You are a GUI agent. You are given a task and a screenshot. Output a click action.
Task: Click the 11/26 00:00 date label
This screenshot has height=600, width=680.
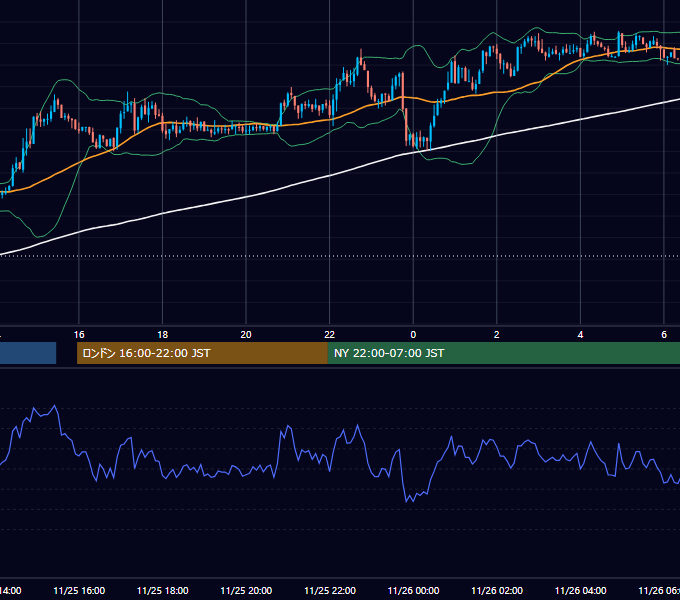pyautogui.click(x=413, y=591)
